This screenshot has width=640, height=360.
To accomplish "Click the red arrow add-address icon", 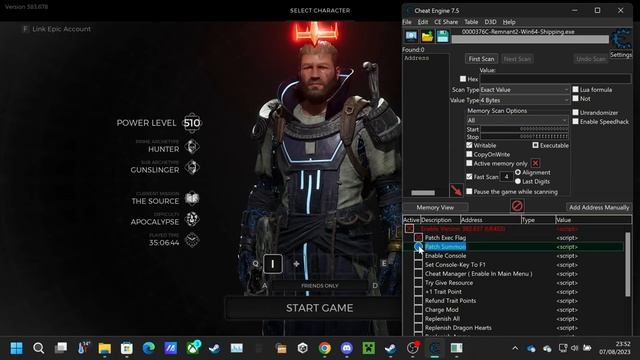I will point(456,190).
